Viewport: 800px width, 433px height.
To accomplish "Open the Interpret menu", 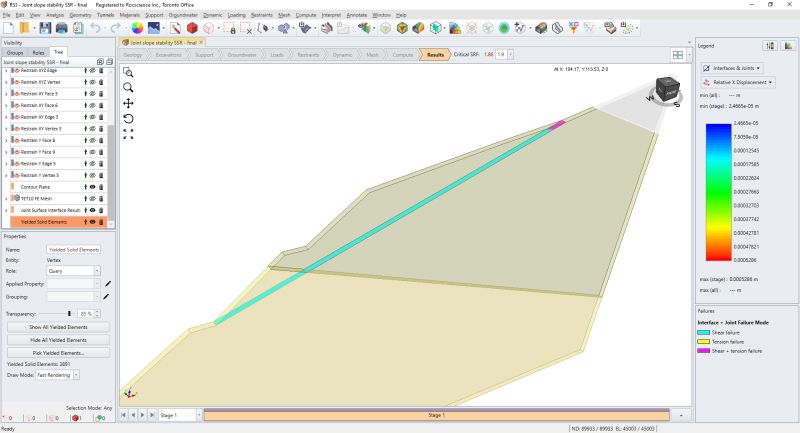I will [x=331, y=15].
